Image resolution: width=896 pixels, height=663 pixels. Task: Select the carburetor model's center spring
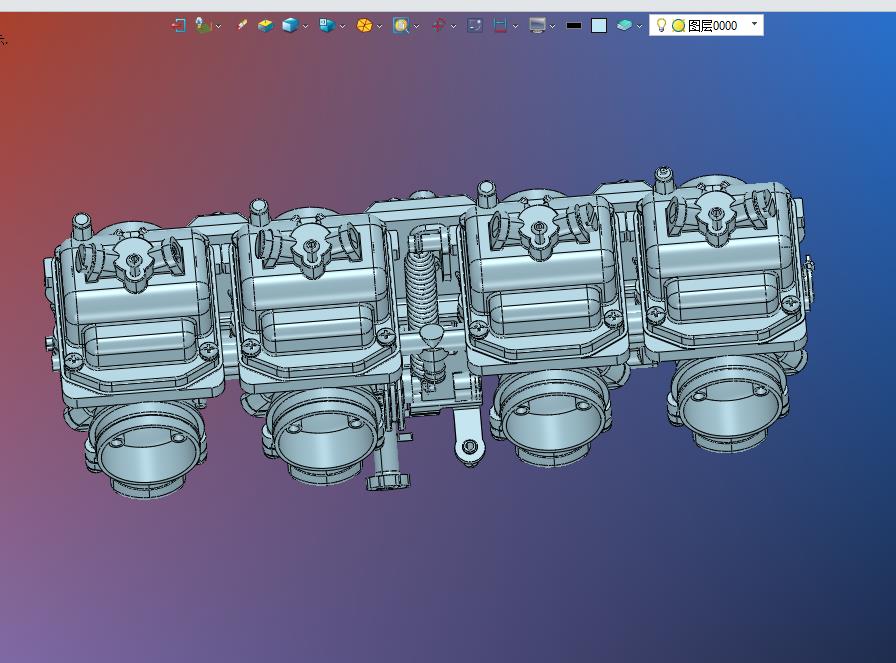point(422,290)
